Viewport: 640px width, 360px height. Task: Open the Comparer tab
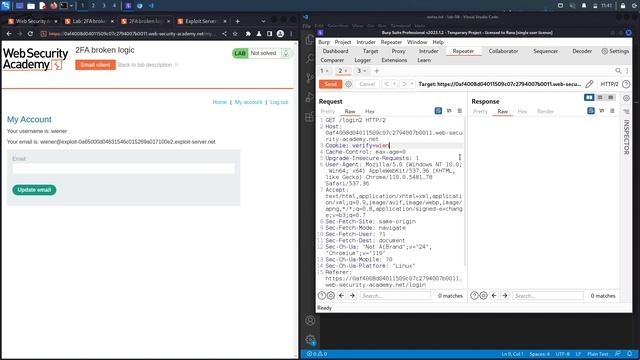(332, 60)
